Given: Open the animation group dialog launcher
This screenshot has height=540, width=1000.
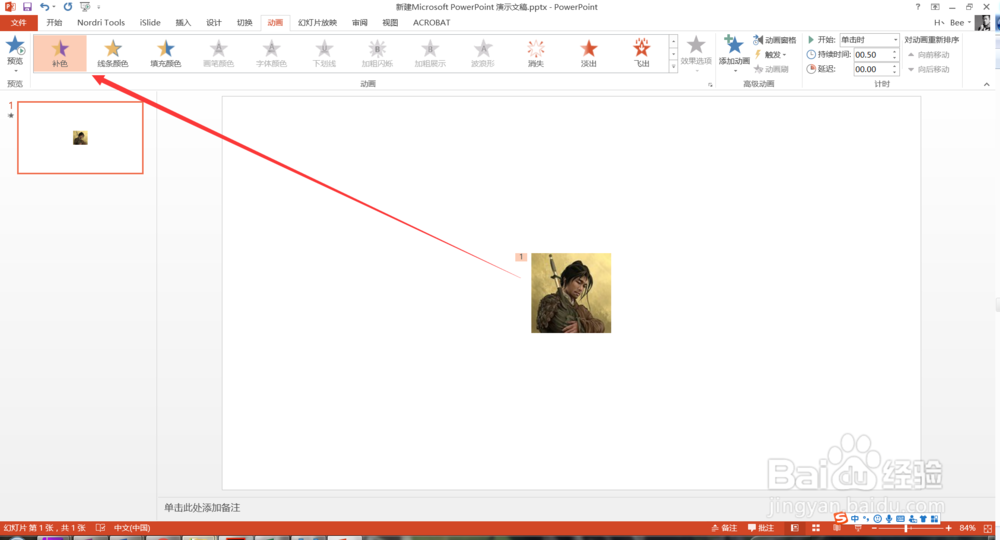Looking at the screenshot, I should pos(710,84).
